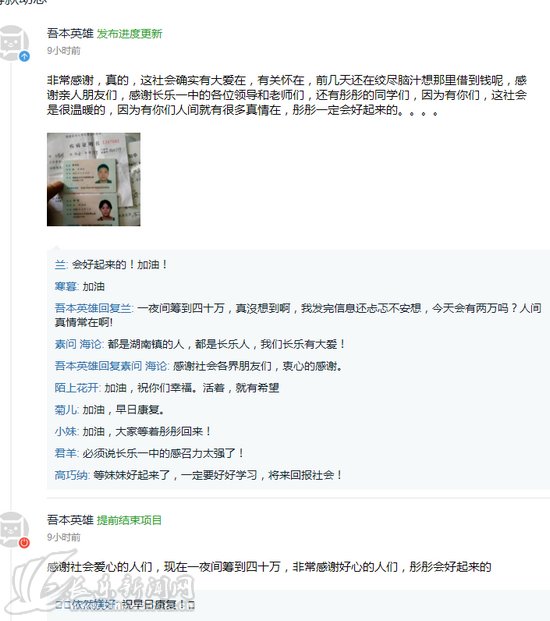
Task: Open 吾本英雄 profile in first post
Action: pos(70,34)
